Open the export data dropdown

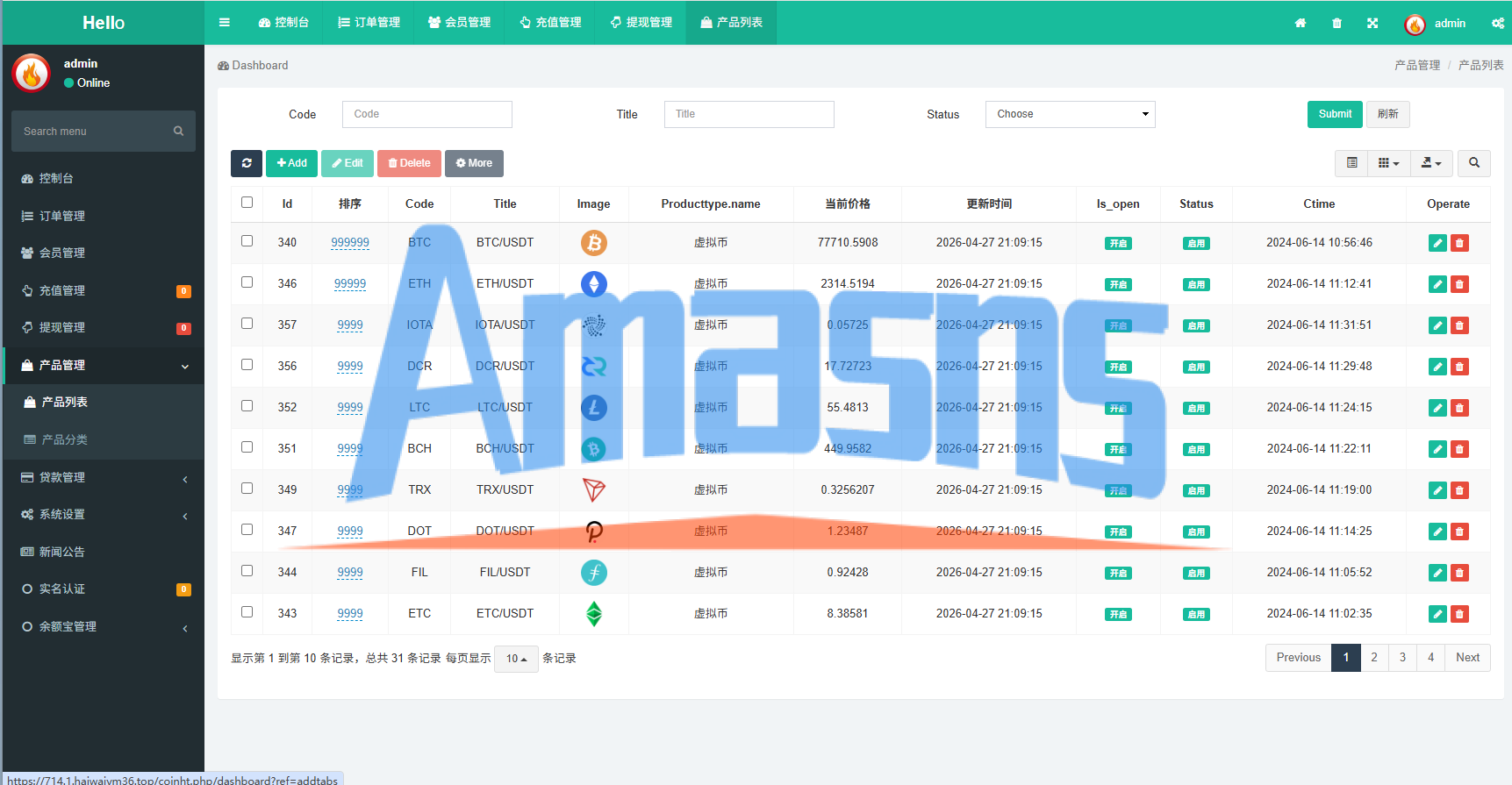1431,163
